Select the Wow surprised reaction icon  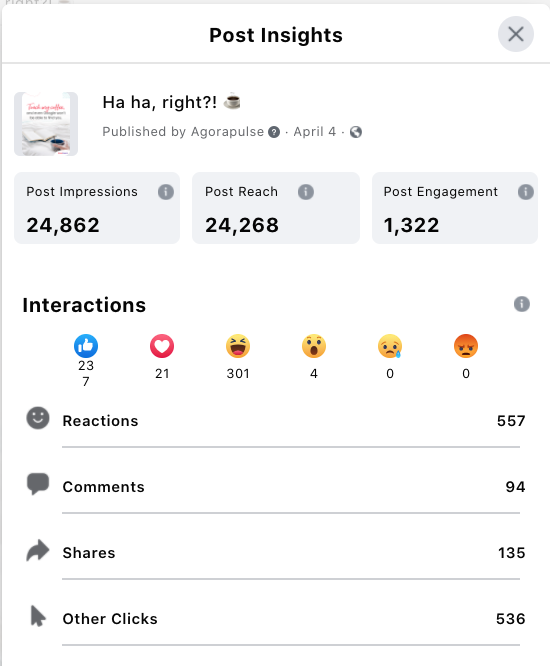pyautogui.click(x=314, y=346)
